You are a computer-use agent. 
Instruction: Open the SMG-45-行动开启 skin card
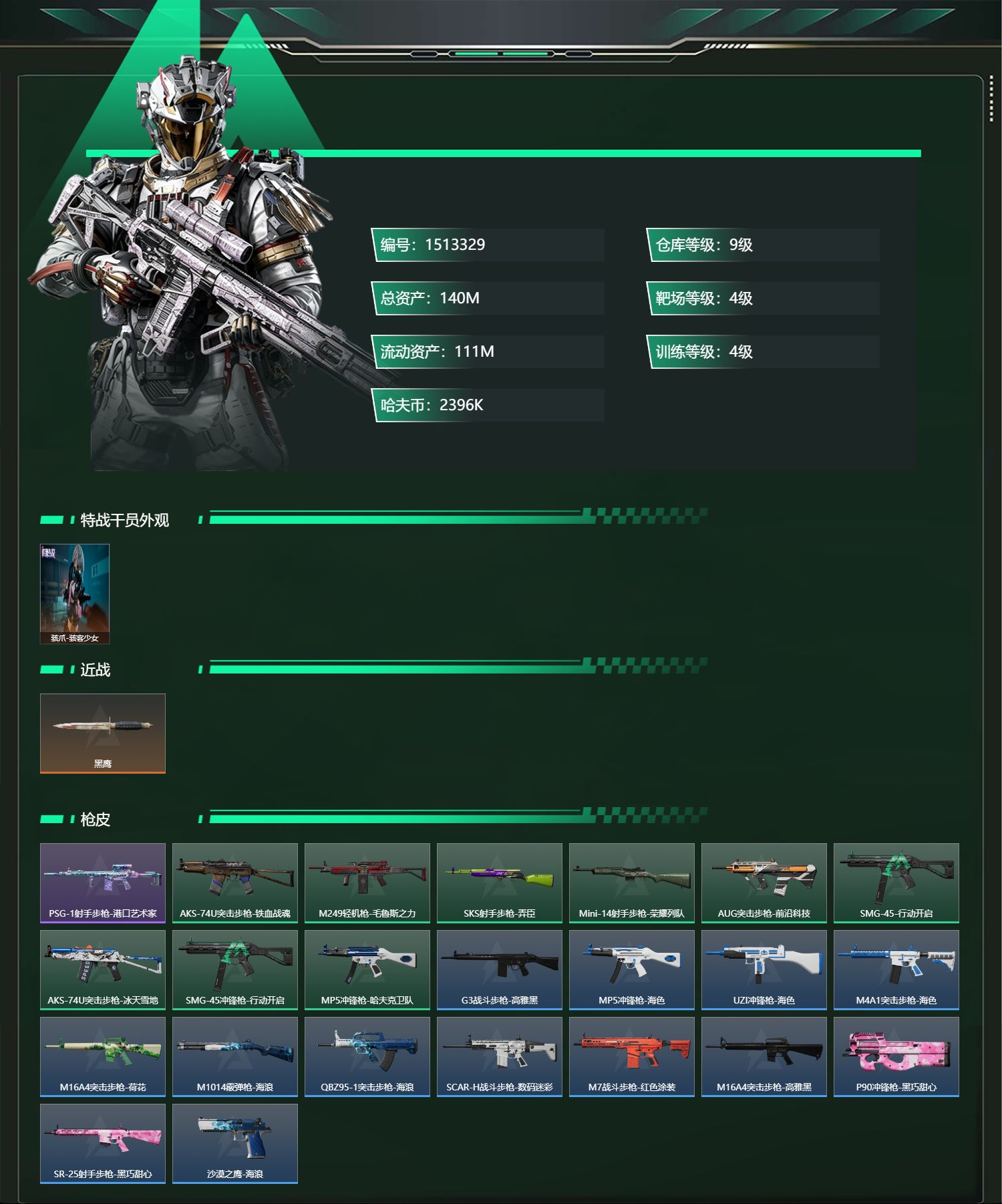[x=896, y=883]
